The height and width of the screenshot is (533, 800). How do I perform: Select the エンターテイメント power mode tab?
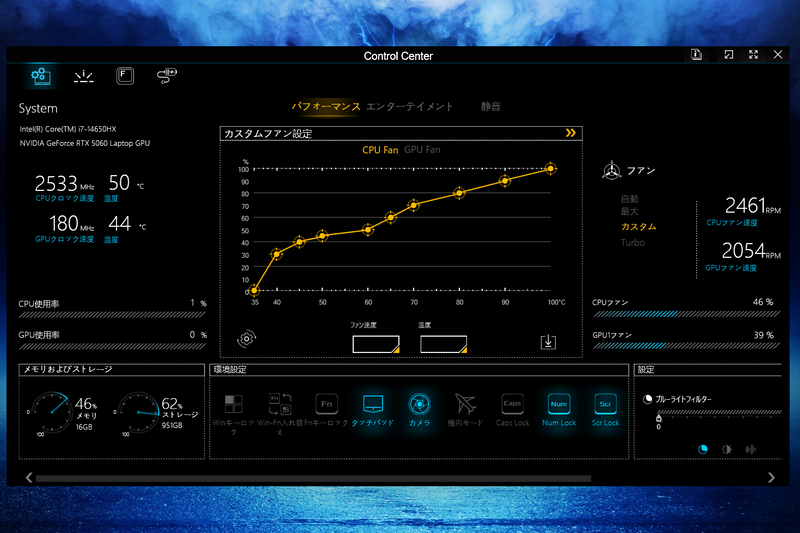(410, 107)
